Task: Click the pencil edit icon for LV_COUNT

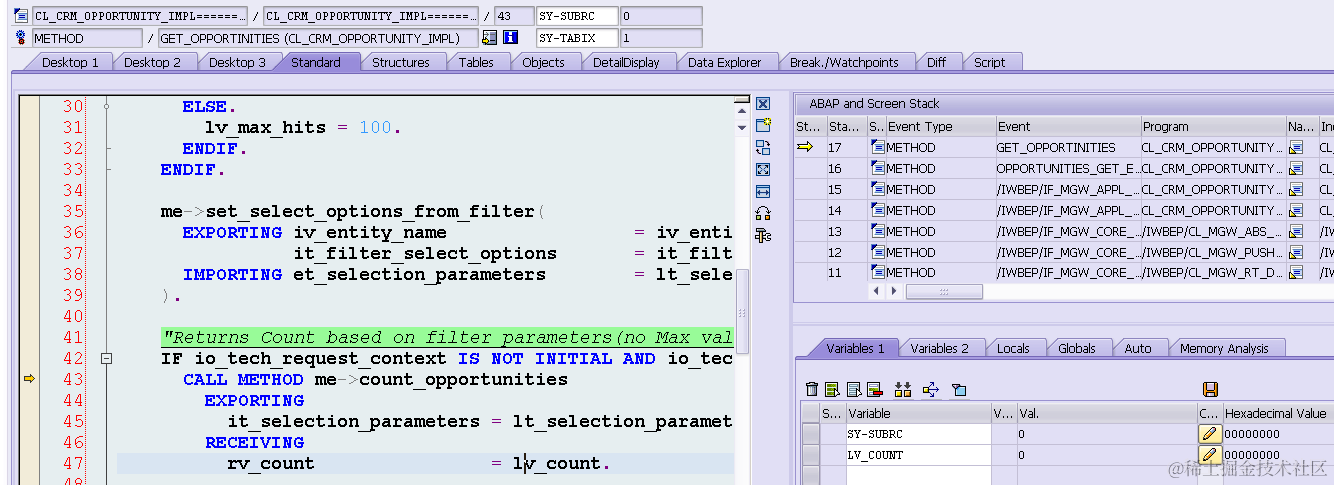Action: point(1210,455)
